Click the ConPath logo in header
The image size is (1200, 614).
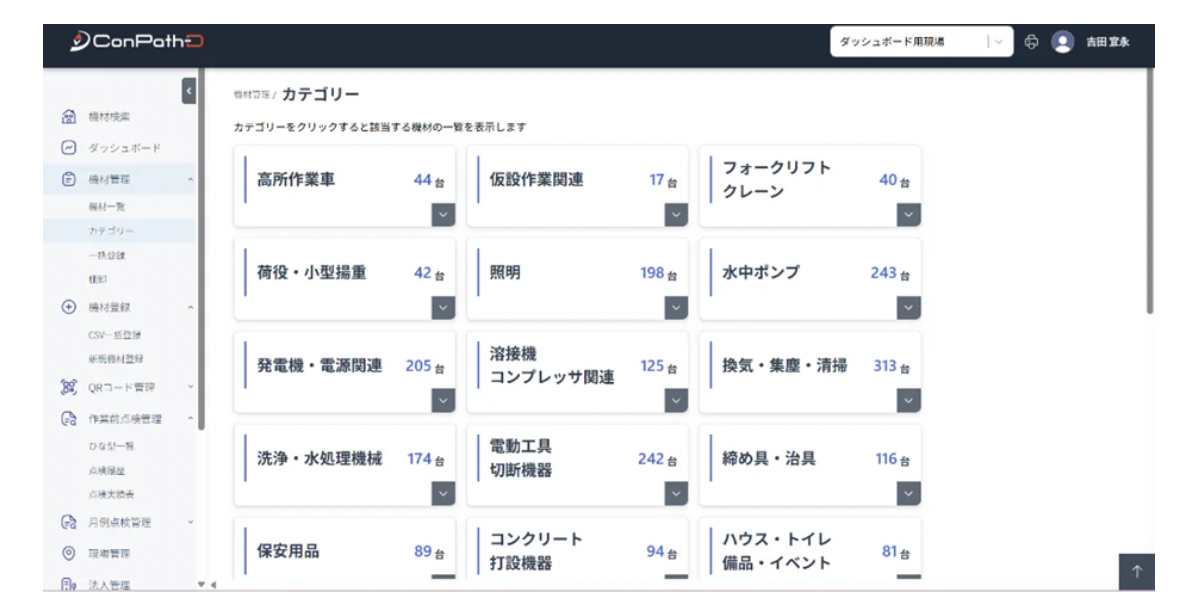tap(137, 42)
